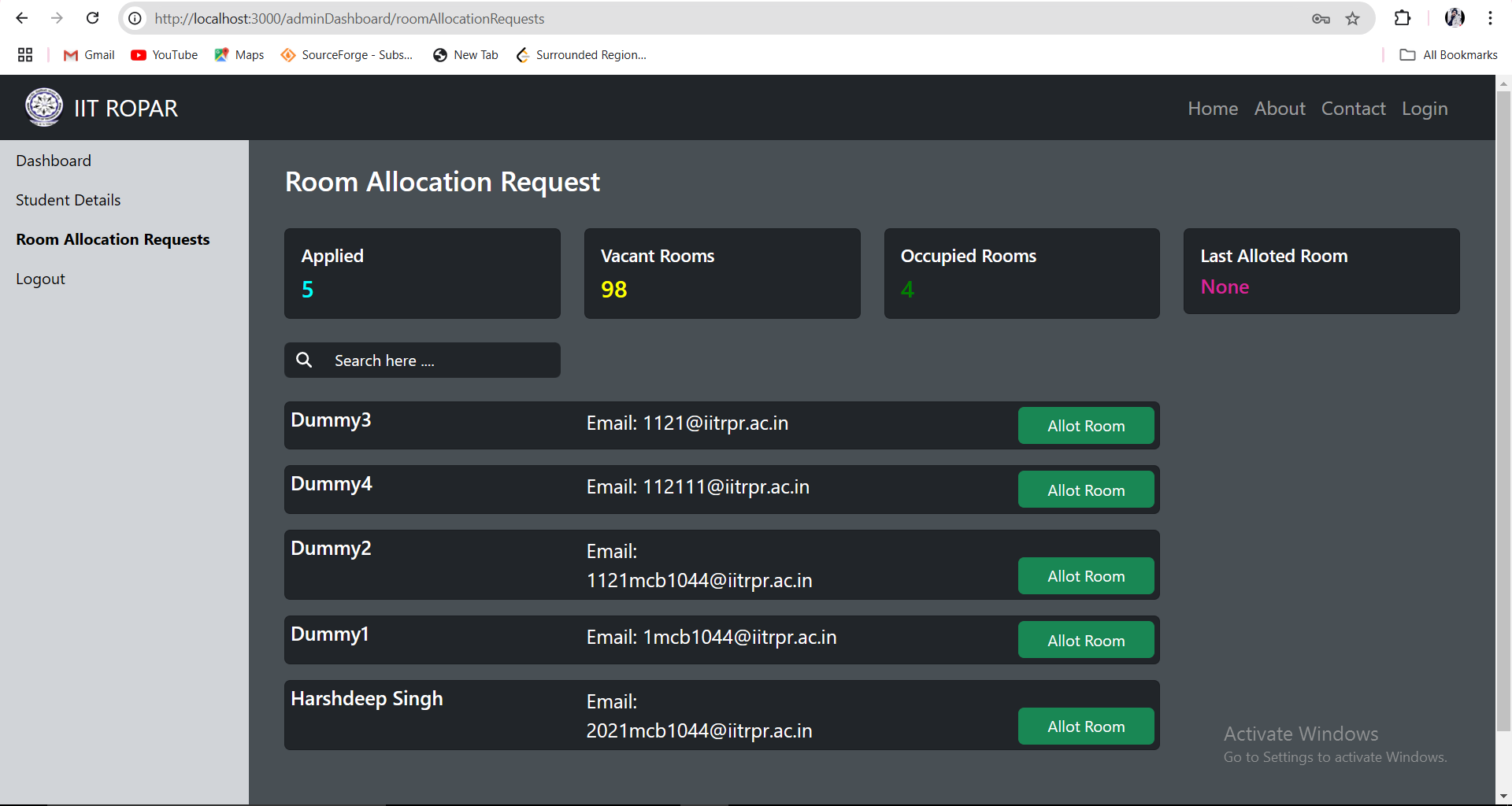1512x806 pixels.
Task: Open the apps grid icon in bookmarks bar
Action: [25, 54]
